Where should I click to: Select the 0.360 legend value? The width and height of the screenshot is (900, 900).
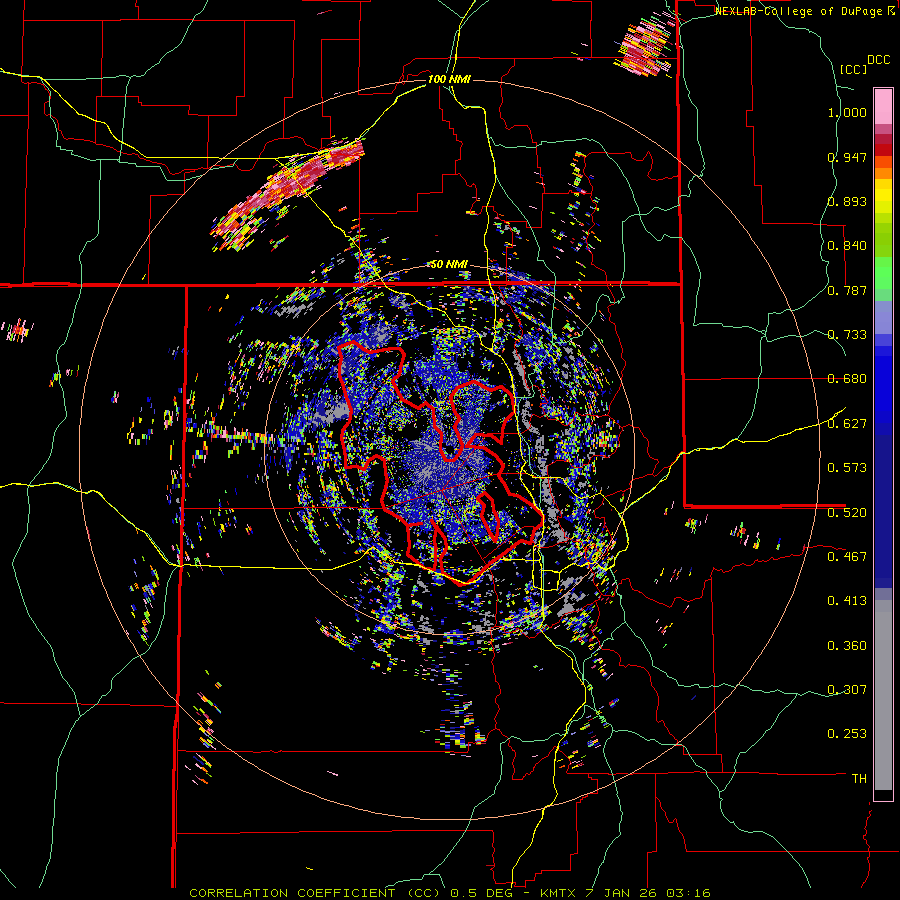click(x=847, y=646)
